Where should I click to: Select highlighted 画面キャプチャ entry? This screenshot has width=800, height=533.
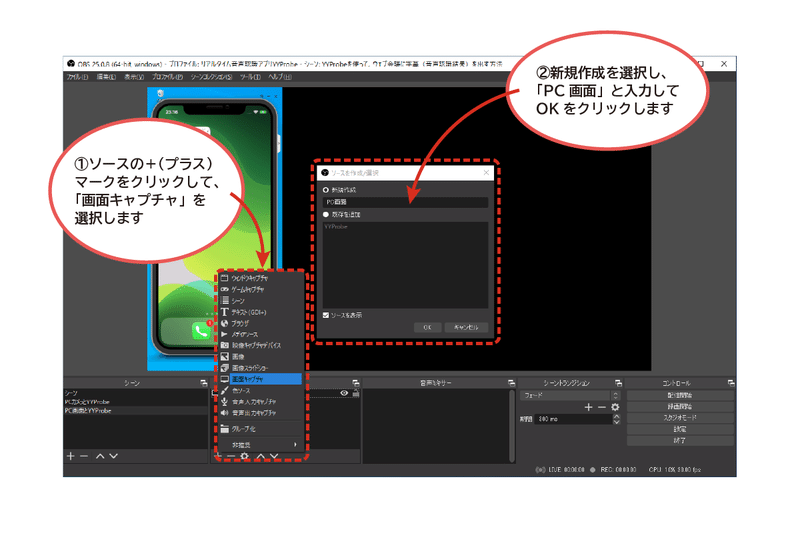tap(260, 379)
